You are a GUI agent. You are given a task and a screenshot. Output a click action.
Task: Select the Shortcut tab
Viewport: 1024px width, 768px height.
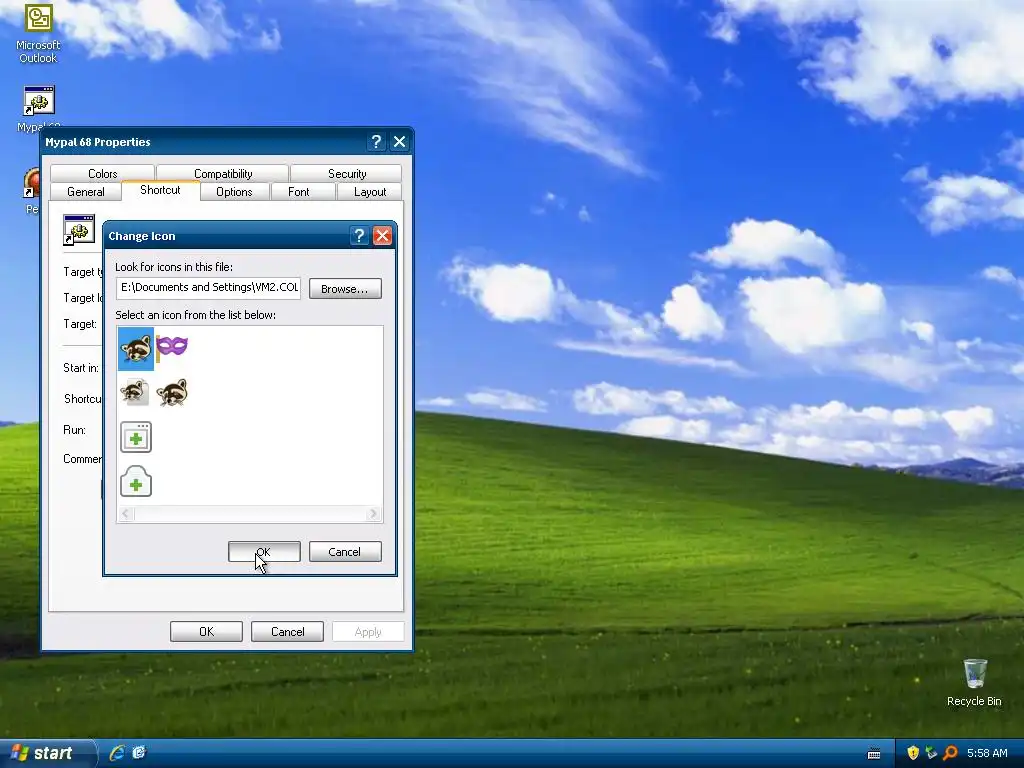coord(160,190)
